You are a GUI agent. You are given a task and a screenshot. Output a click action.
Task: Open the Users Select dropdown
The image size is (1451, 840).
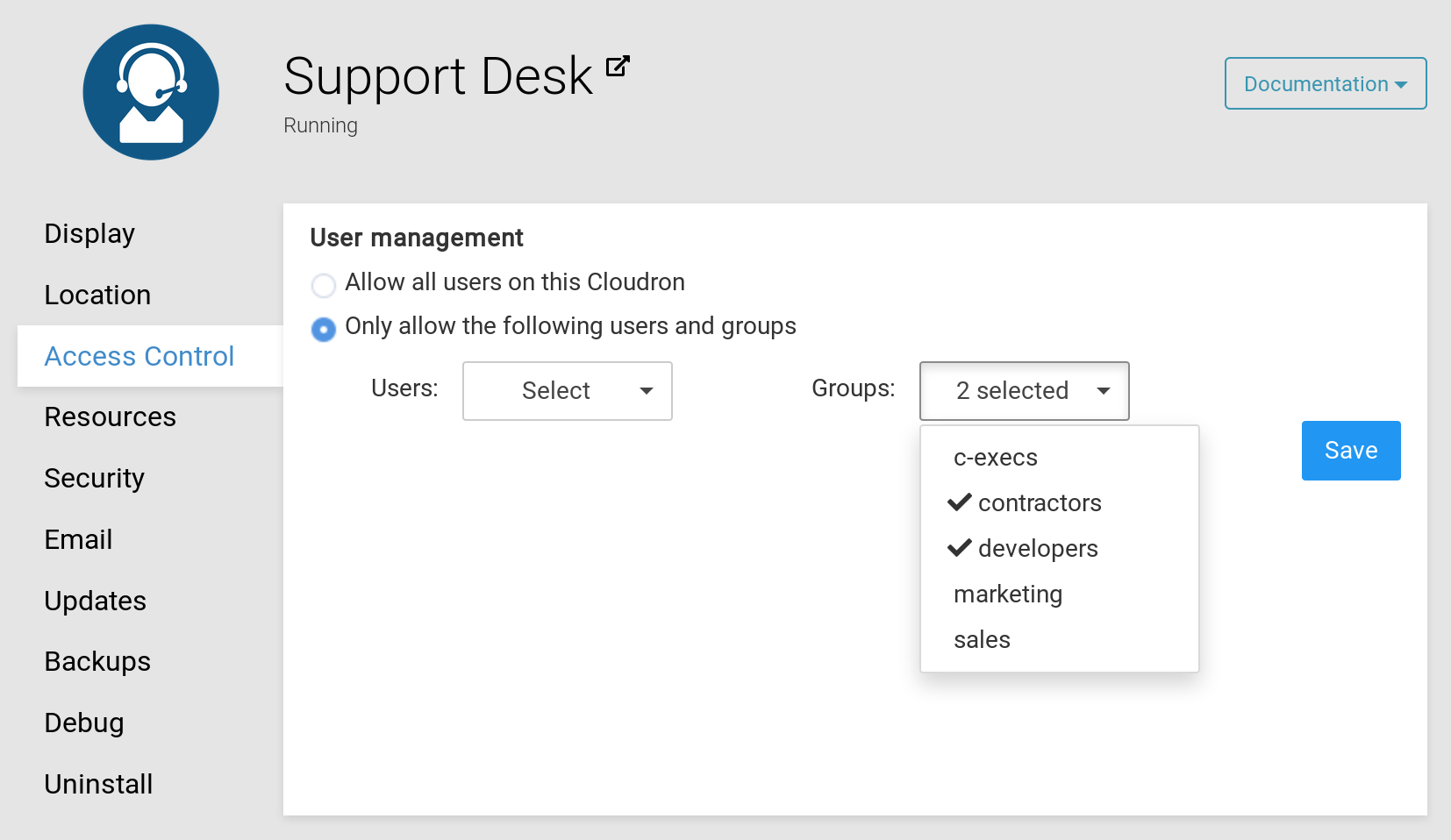pos(567,391)
